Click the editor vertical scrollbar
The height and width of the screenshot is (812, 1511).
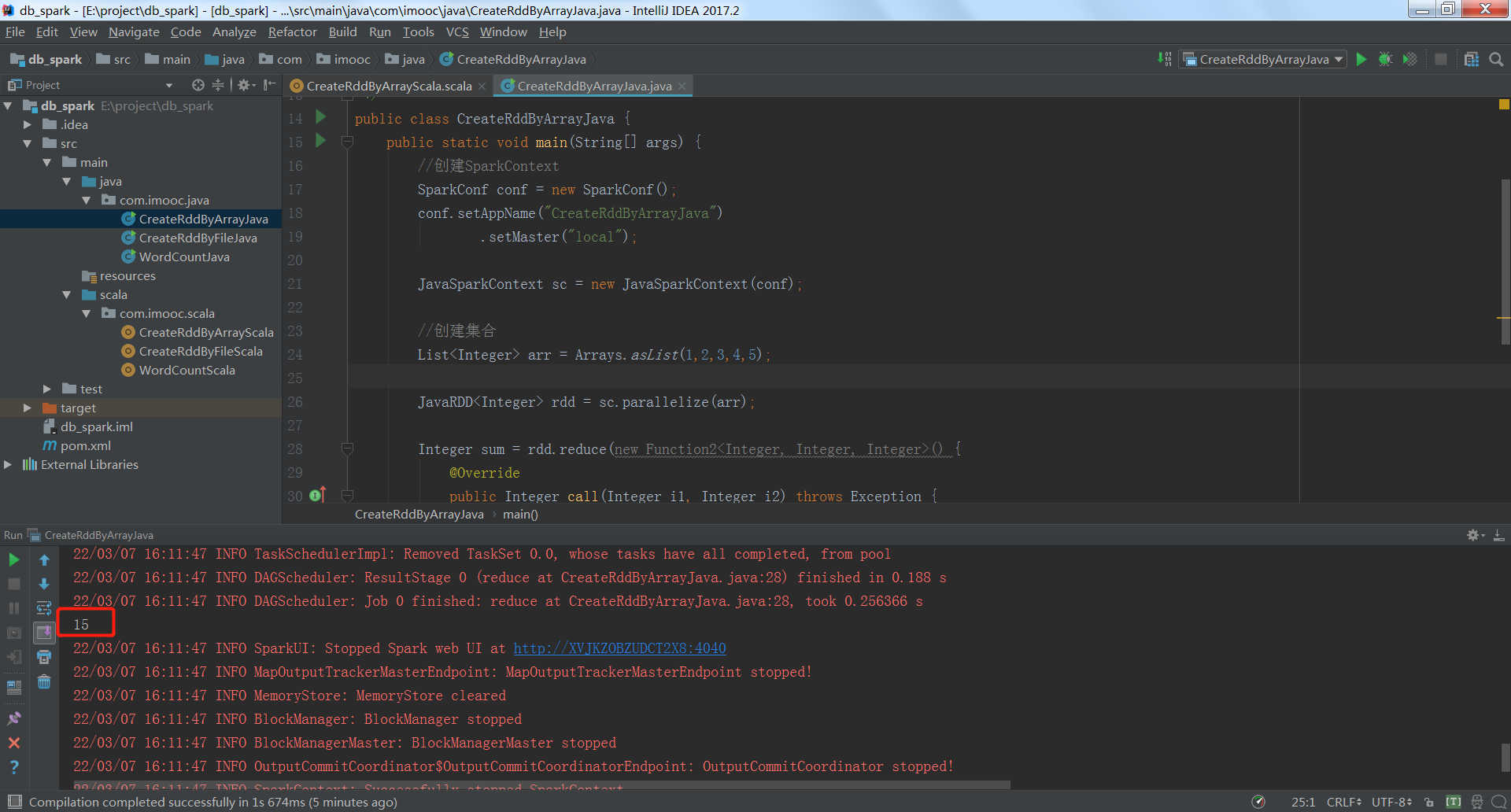[1505, 261]
